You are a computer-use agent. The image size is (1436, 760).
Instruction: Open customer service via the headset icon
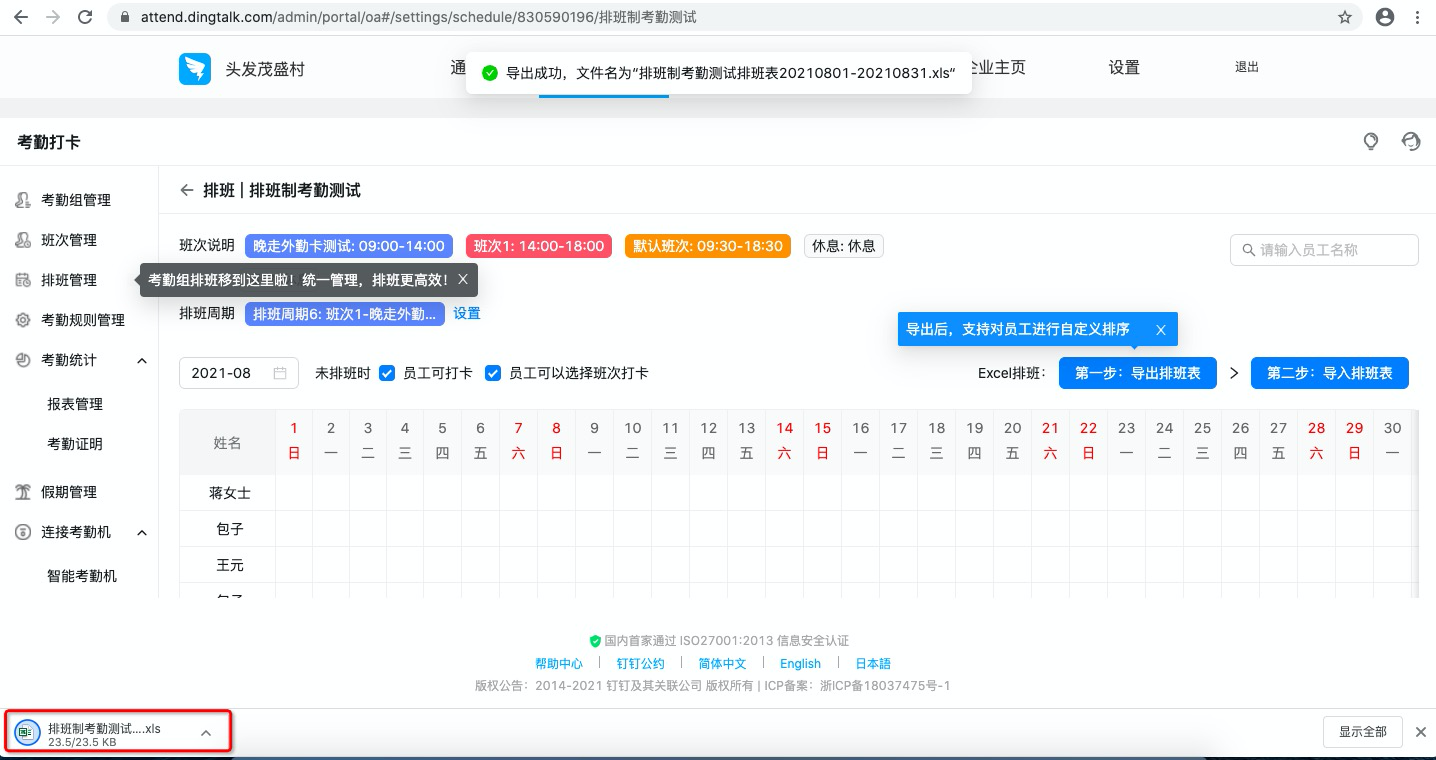[1411, 142]
